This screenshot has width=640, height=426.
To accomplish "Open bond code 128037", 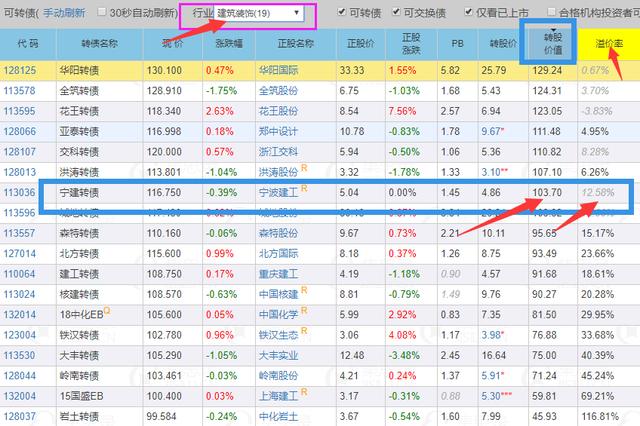I will 20,417.
